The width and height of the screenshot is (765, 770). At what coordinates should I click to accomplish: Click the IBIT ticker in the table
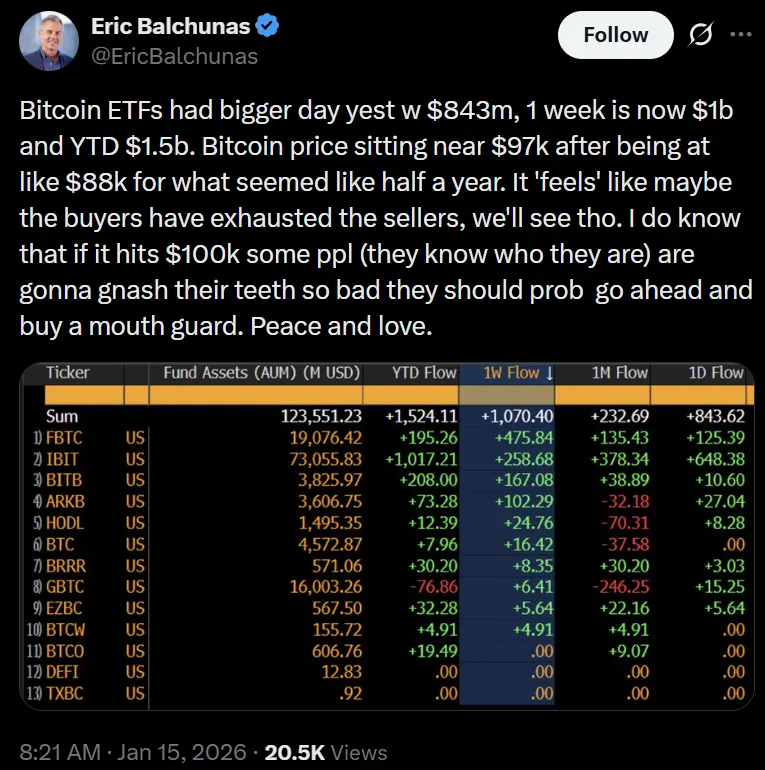click(x=64, y=457)
